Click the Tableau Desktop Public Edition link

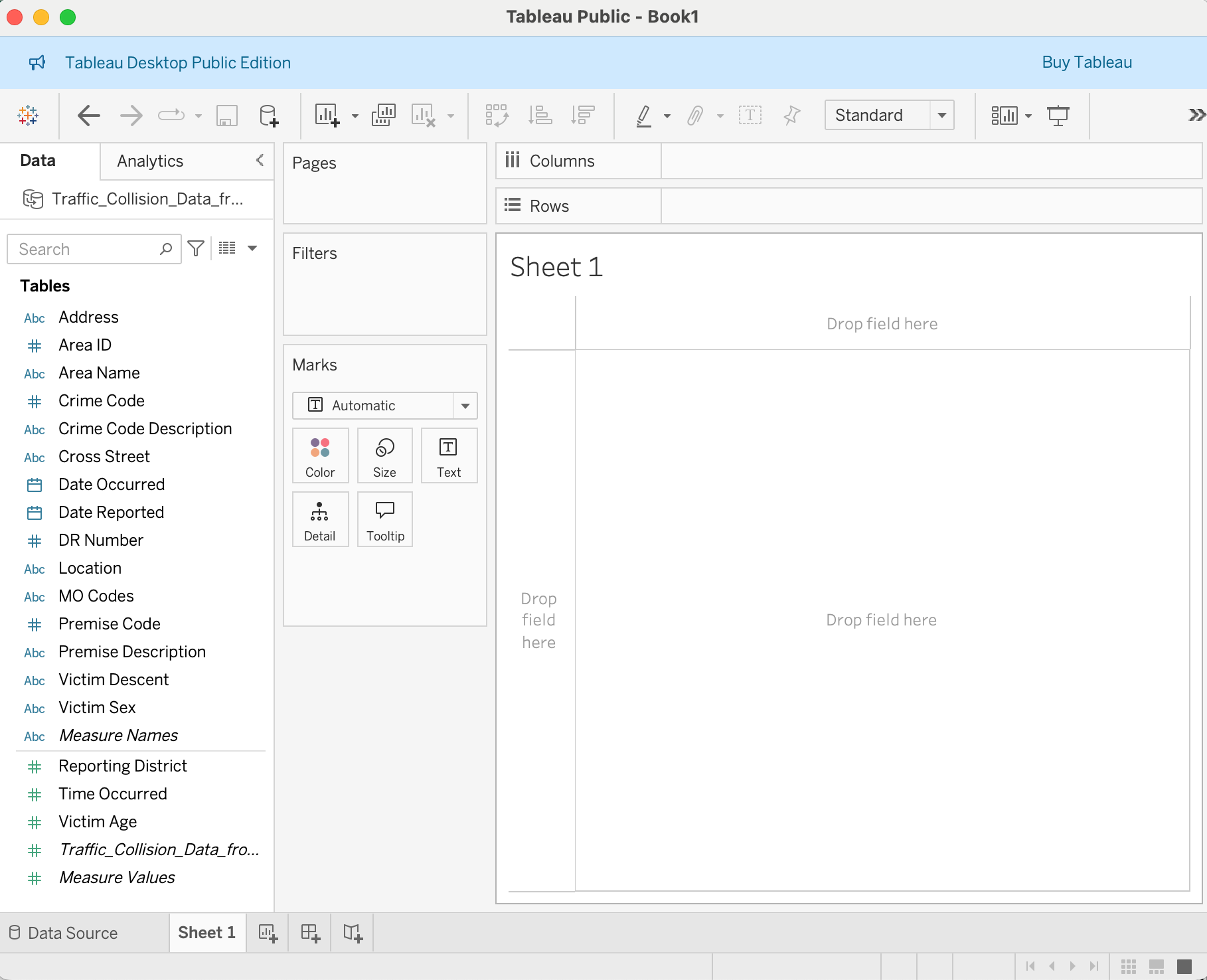pos(178,62)
